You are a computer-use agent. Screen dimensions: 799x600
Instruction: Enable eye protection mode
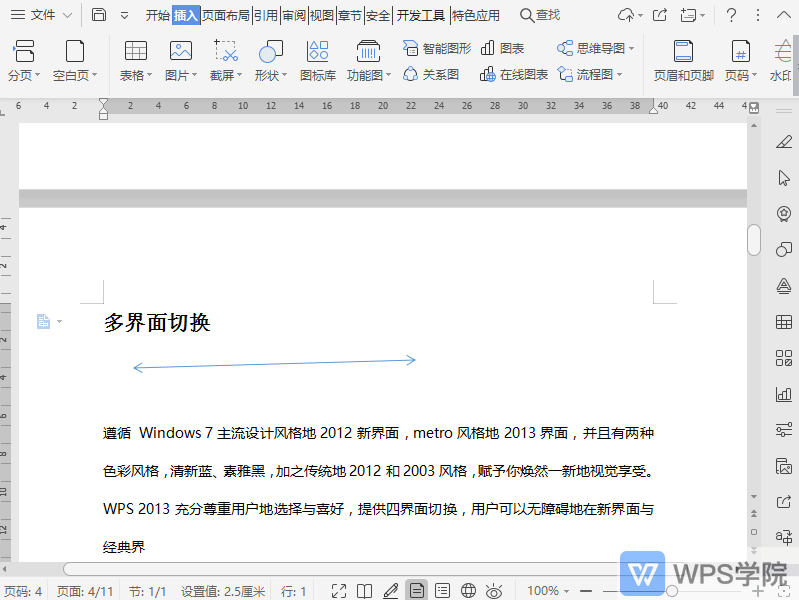493,591
